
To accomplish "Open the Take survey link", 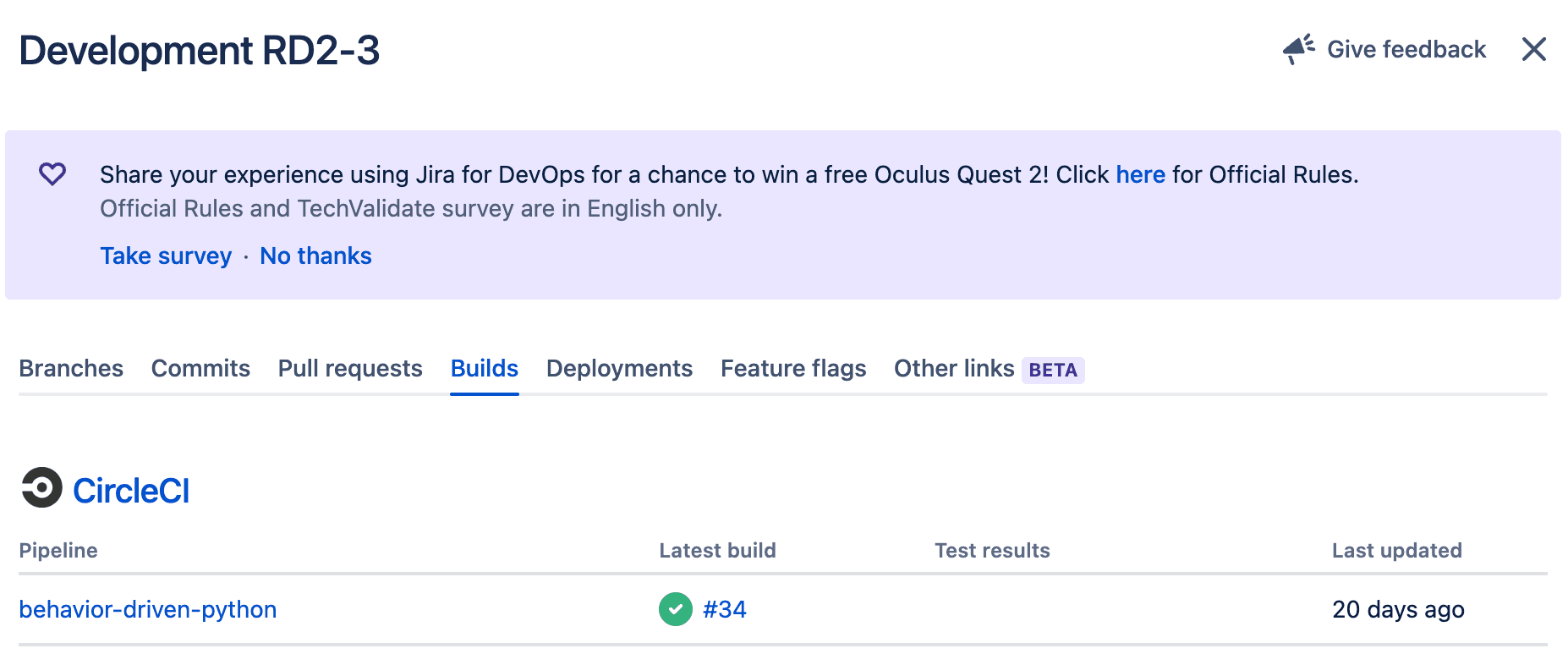I will point(165,256).
